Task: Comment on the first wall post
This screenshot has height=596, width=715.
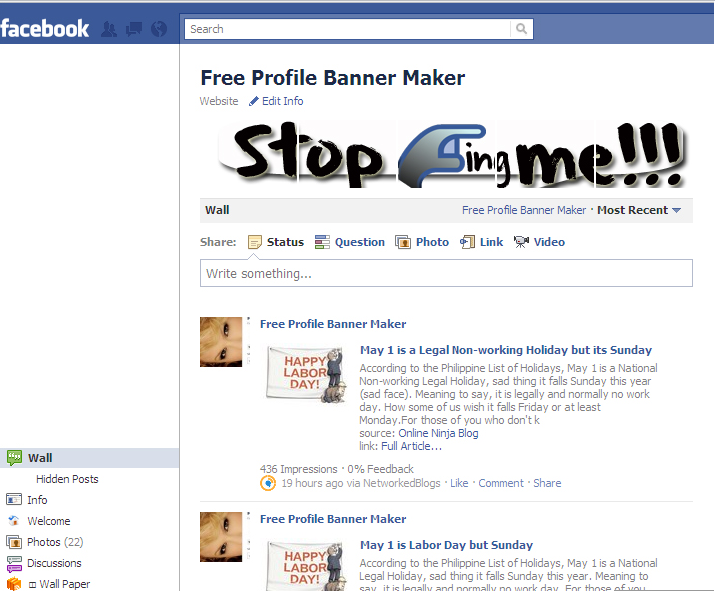Action: 501,483
